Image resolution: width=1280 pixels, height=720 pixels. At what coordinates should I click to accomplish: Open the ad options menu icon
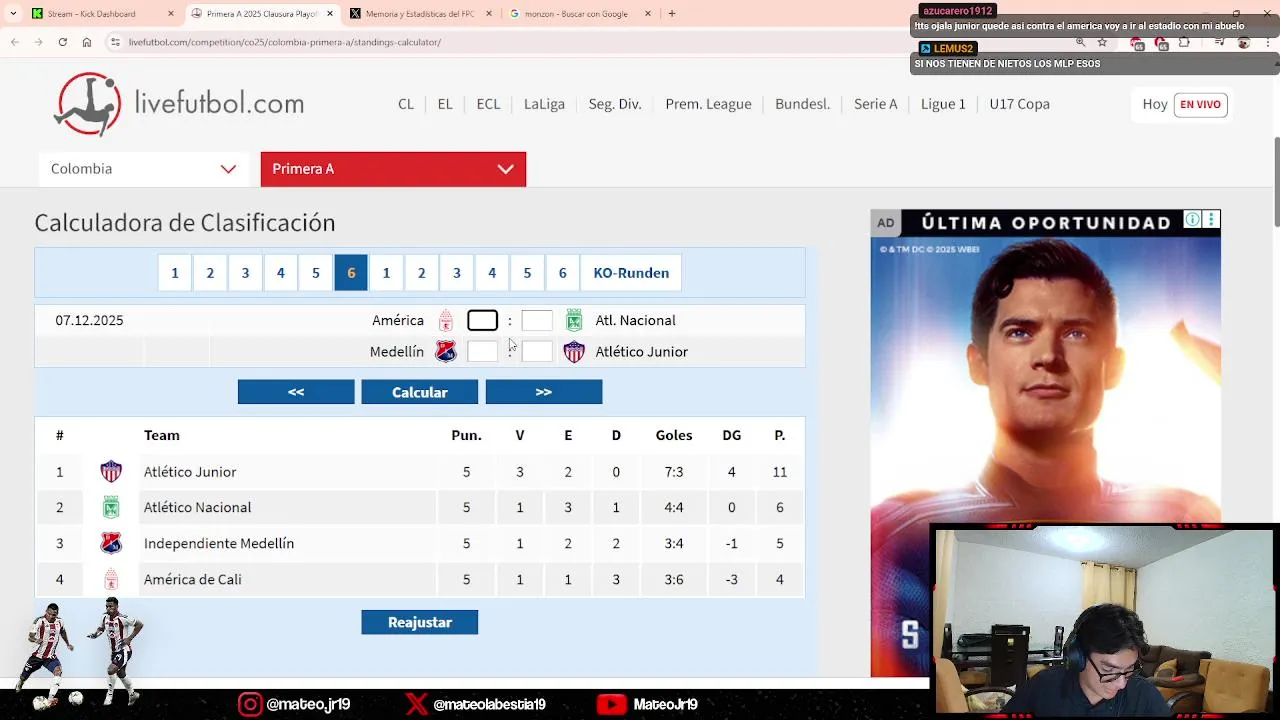click(x=1211, y=220)
